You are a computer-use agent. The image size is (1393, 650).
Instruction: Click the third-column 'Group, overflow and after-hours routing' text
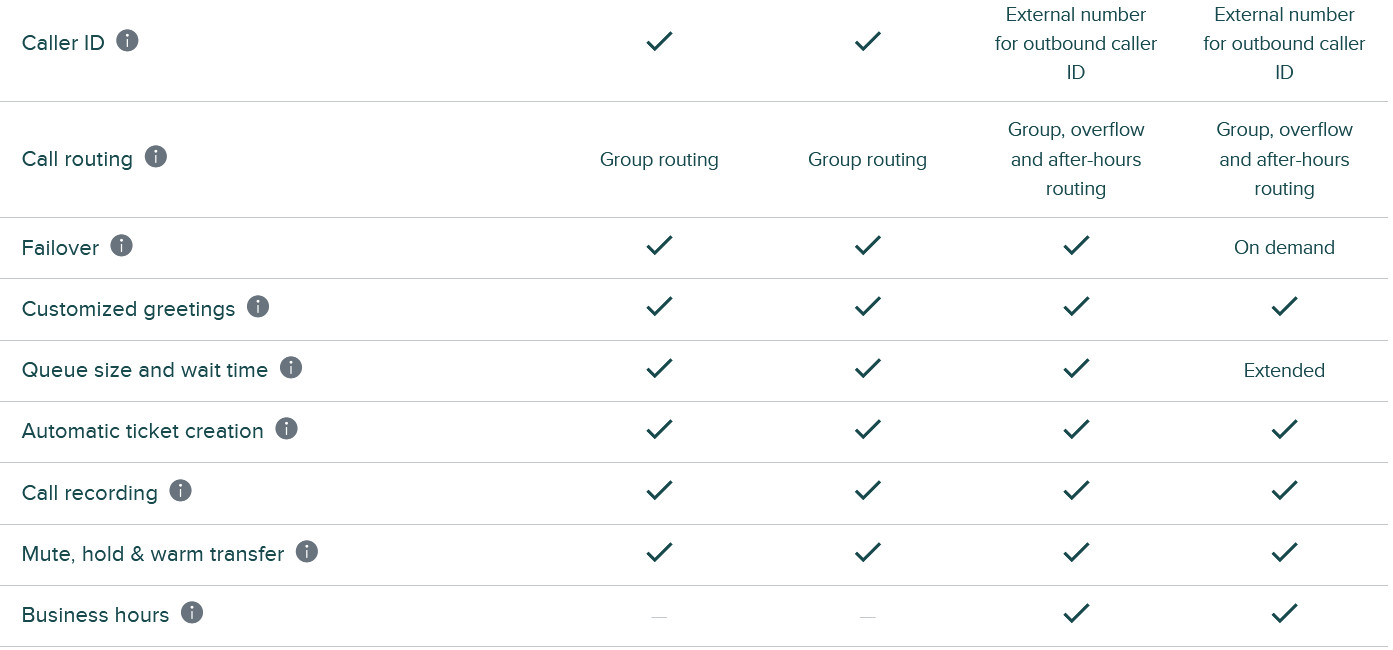coord(1076,159)
